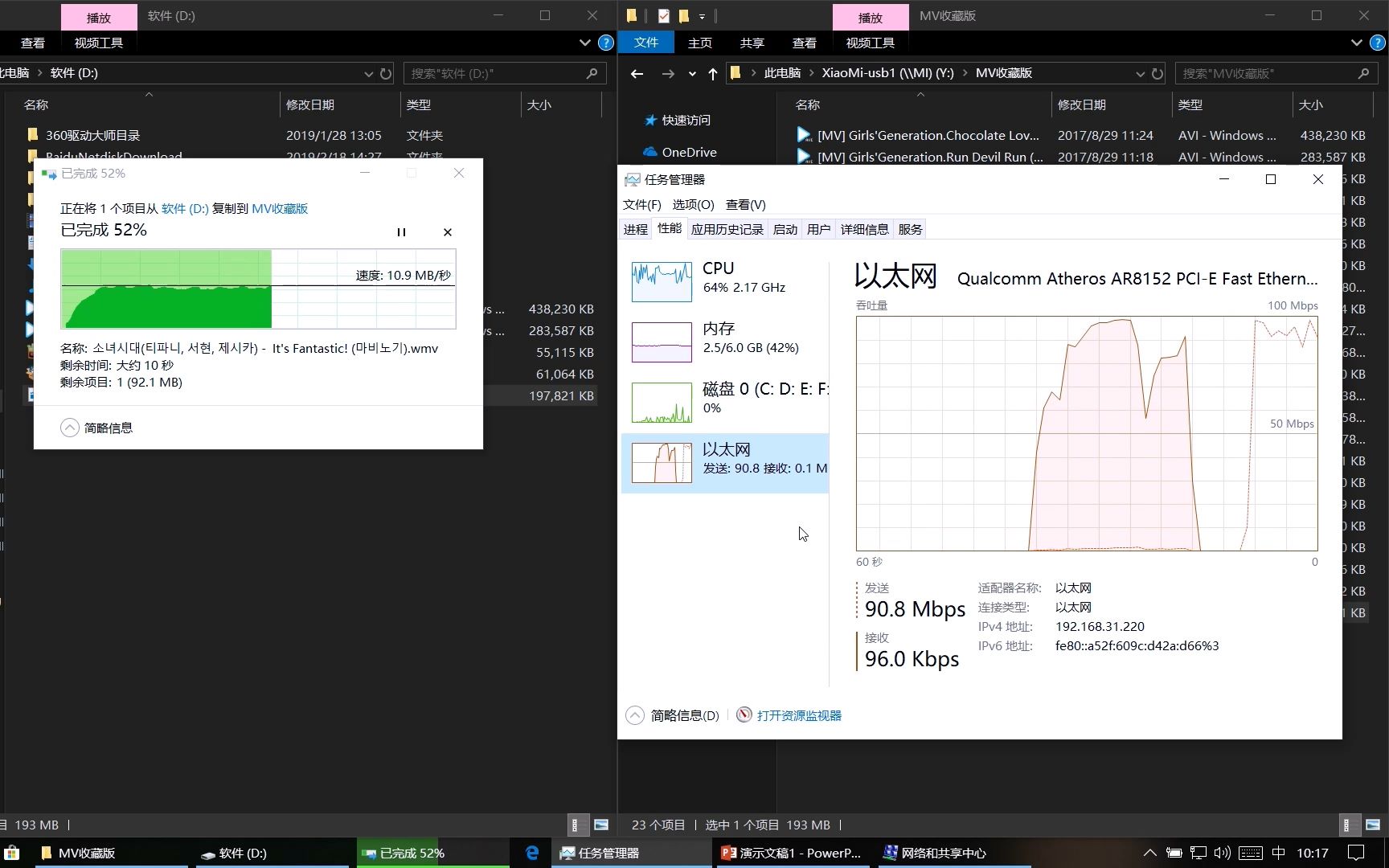Open help in MV收藏版 window
1389x868 pixels.
[1378, 43]
